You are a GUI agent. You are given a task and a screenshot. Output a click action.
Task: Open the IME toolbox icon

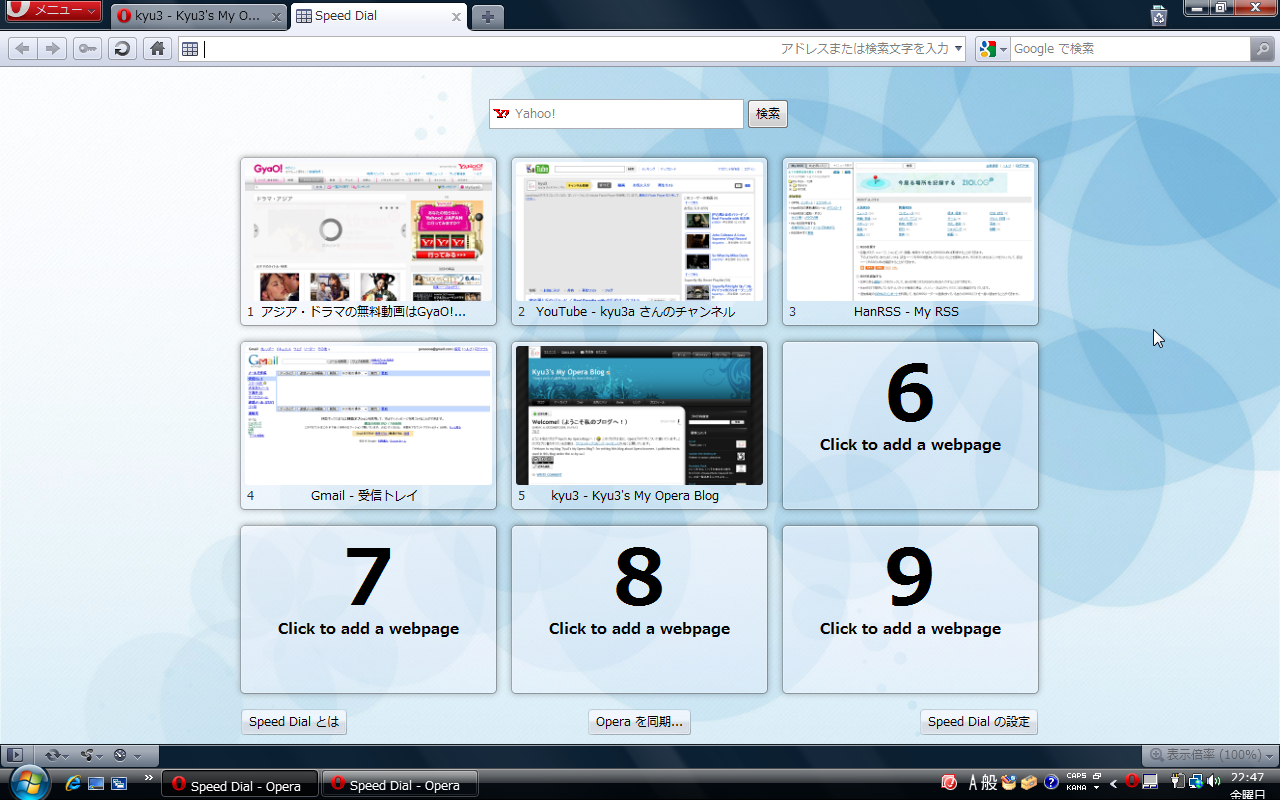[1029, 782]
